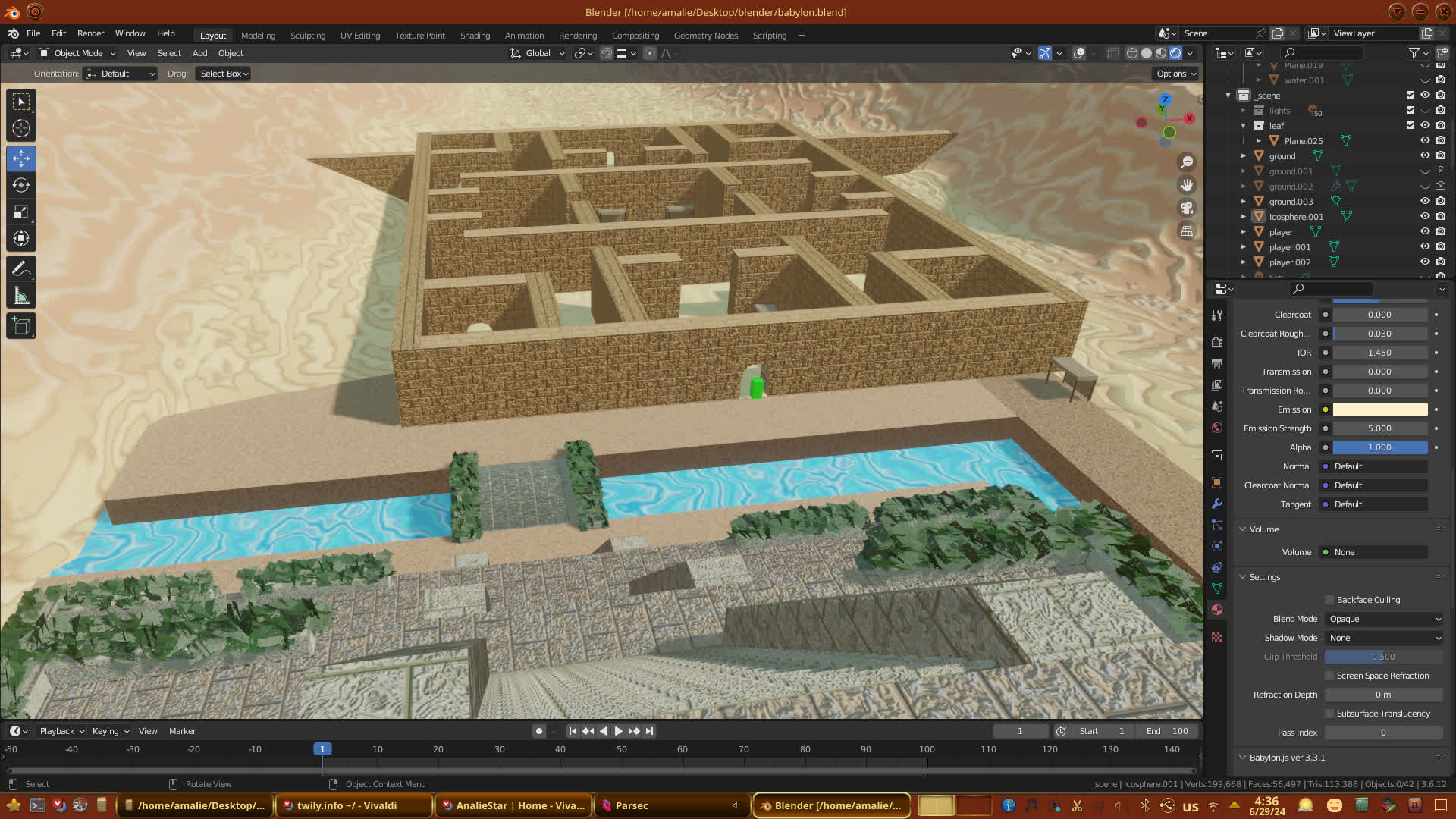Click the Emission color swatch
Screen dimensions: 1456x819
point(1380,409)
